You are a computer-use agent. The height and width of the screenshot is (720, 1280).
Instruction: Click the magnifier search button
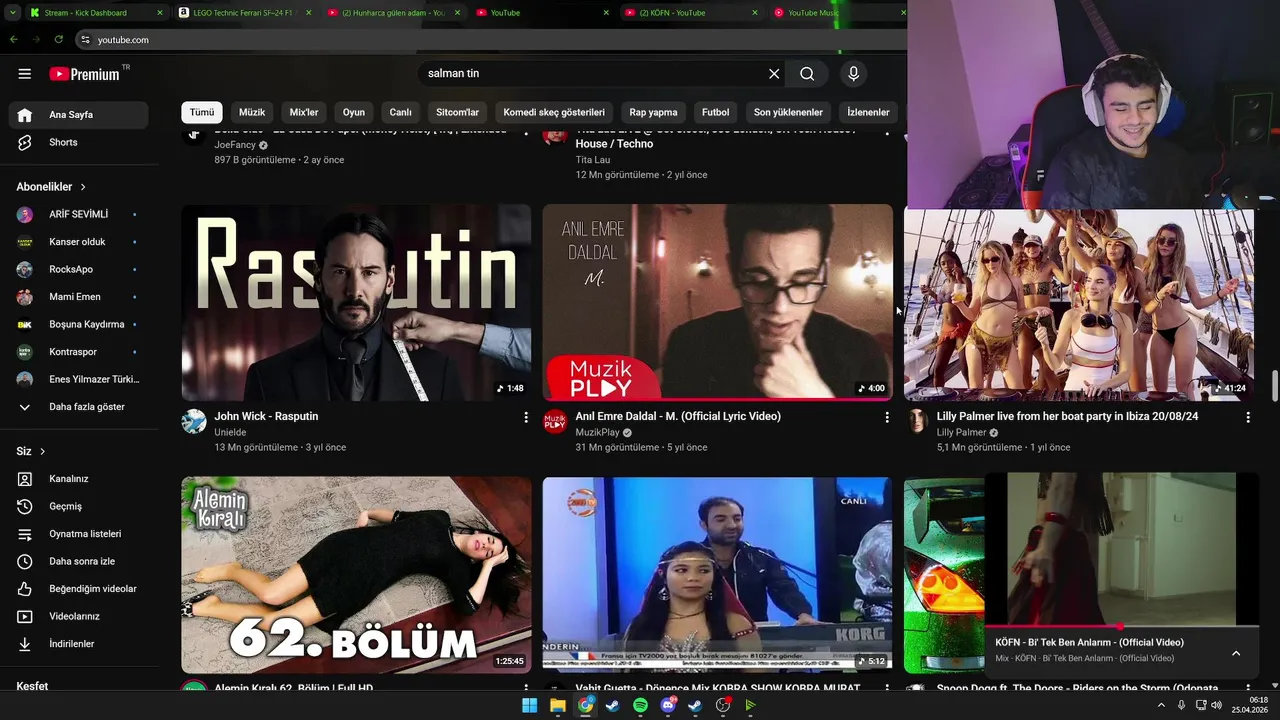pos(807,74)
